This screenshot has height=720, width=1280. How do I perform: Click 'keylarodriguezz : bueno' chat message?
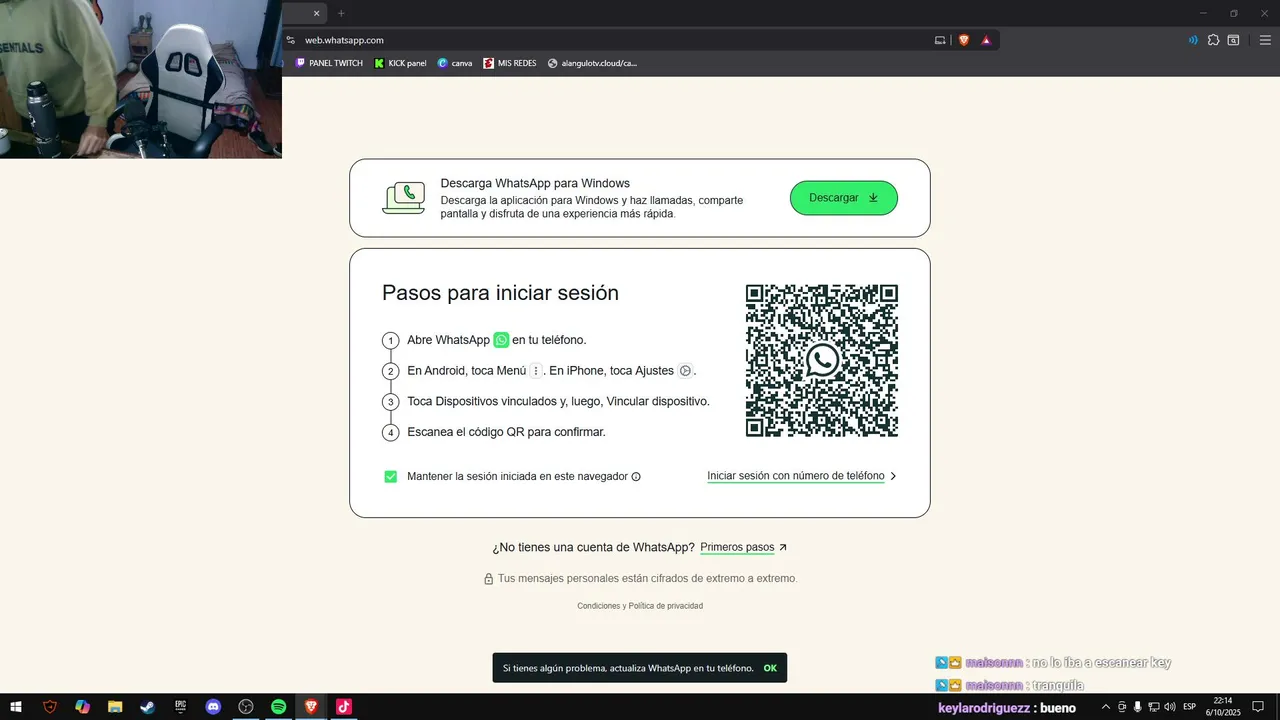click(x=1007, y=708)
